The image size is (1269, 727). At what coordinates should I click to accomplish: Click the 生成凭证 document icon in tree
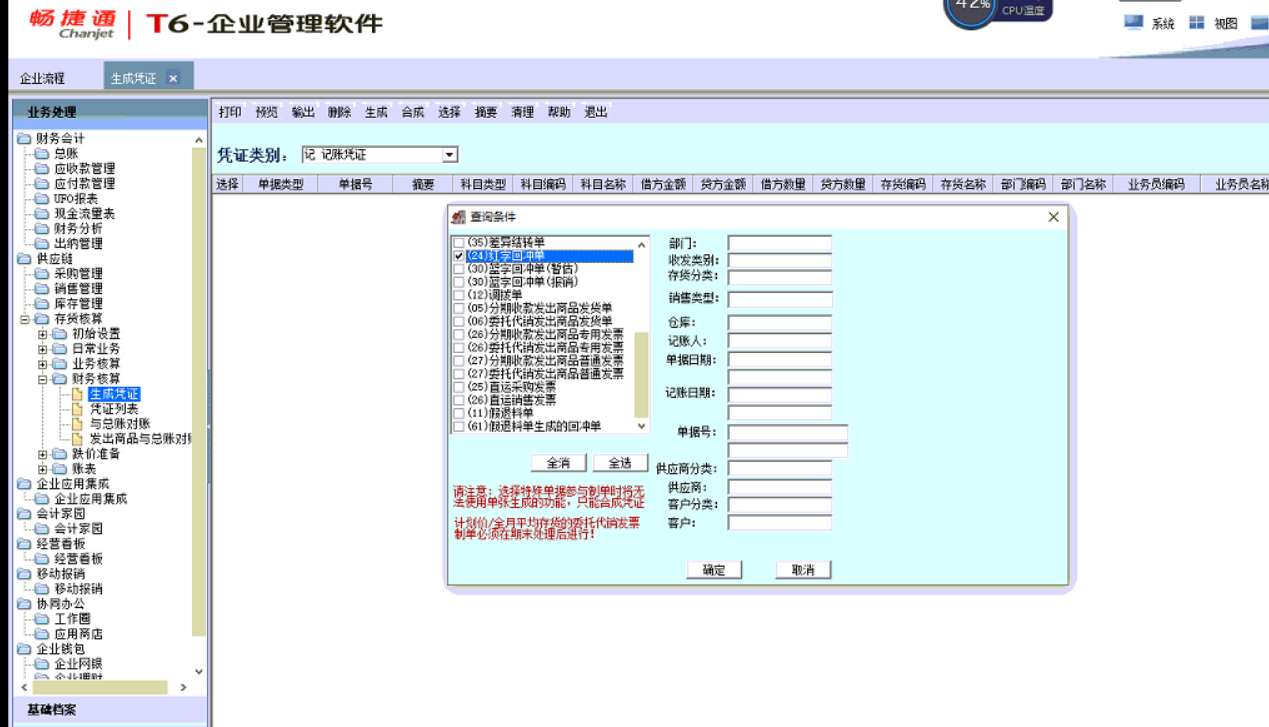[x=78, y=394]
